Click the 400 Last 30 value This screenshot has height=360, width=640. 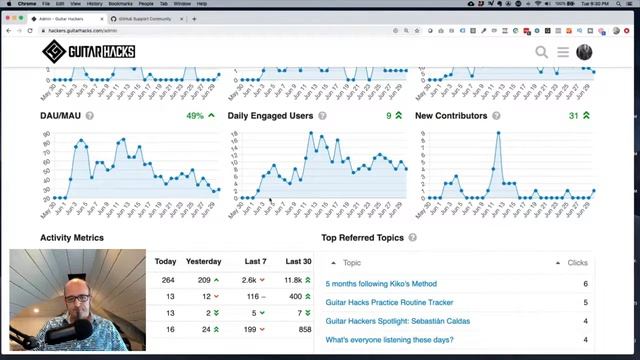(x=296, y=296)
